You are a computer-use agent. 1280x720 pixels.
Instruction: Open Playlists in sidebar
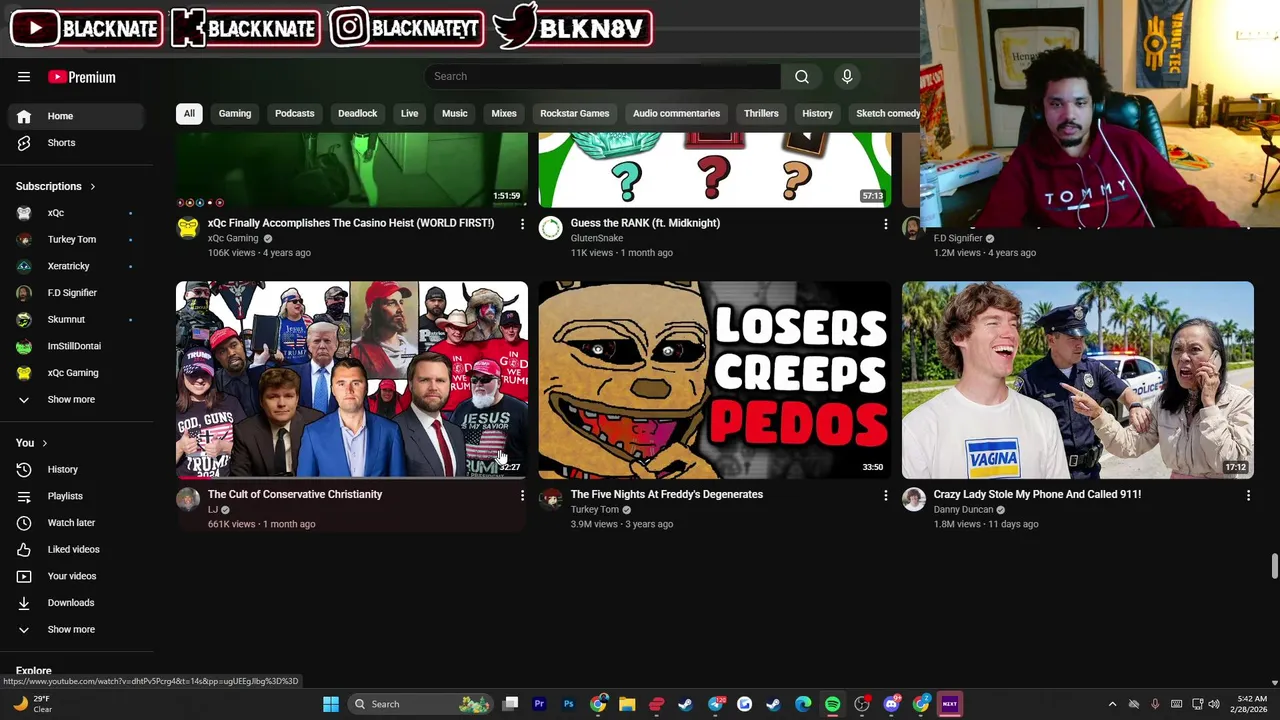(x=77, y=496)
